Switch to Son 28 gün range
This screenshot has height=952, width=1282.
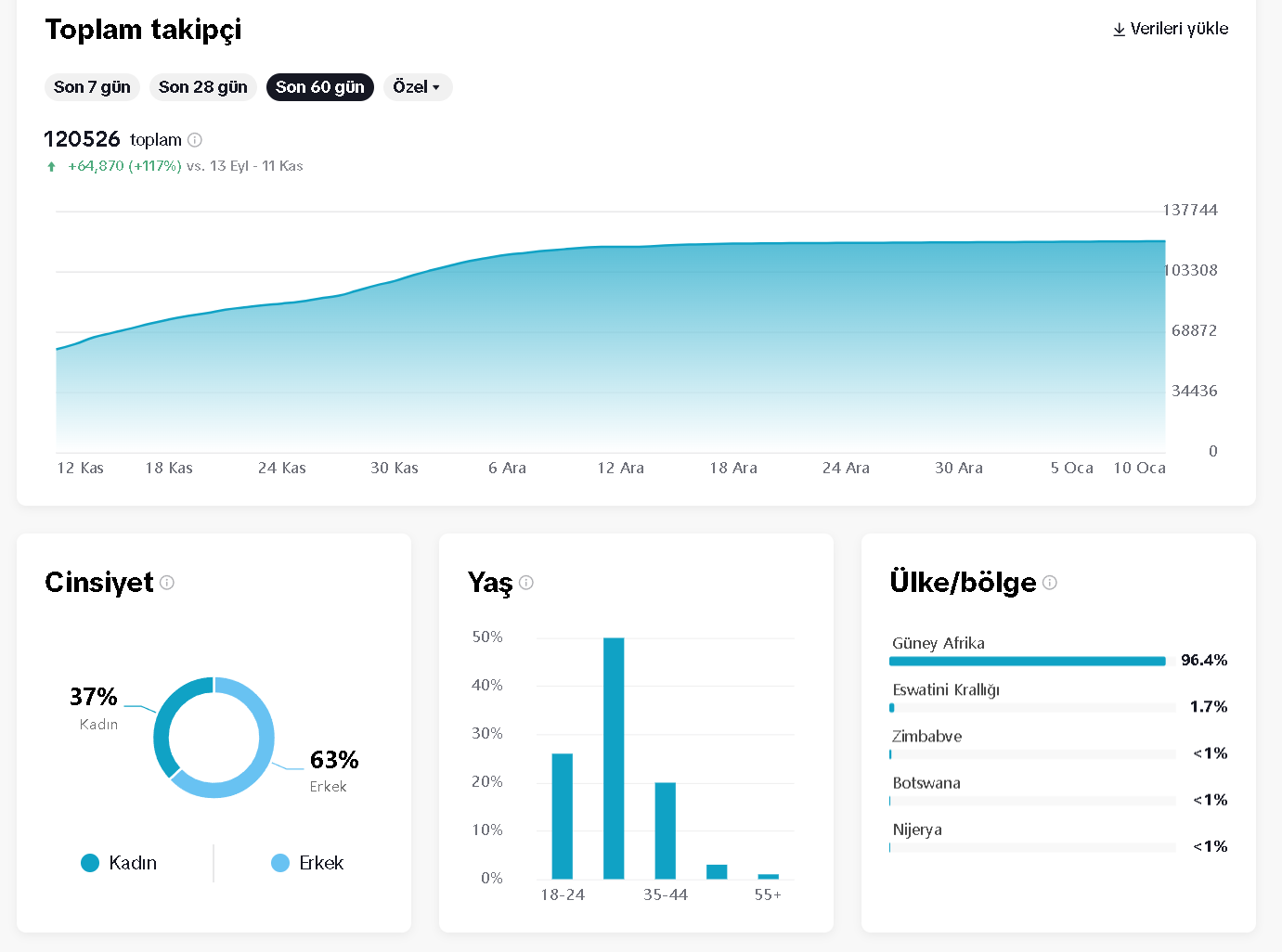[x=202, y=87]
